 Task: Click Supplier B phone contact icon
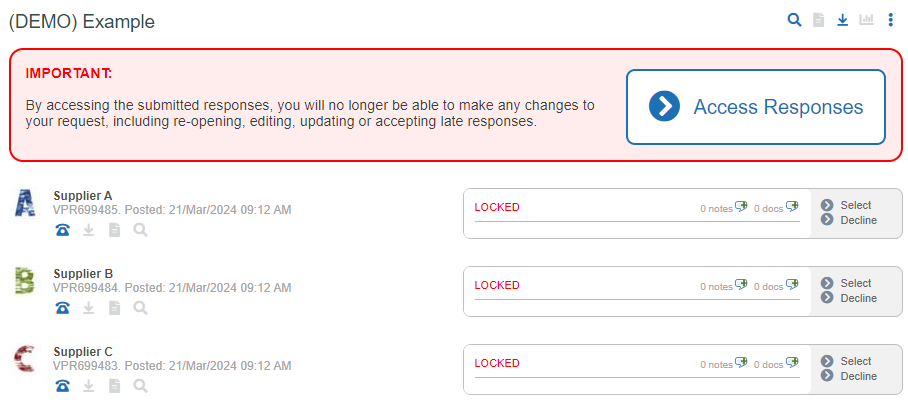coord(63,308)
